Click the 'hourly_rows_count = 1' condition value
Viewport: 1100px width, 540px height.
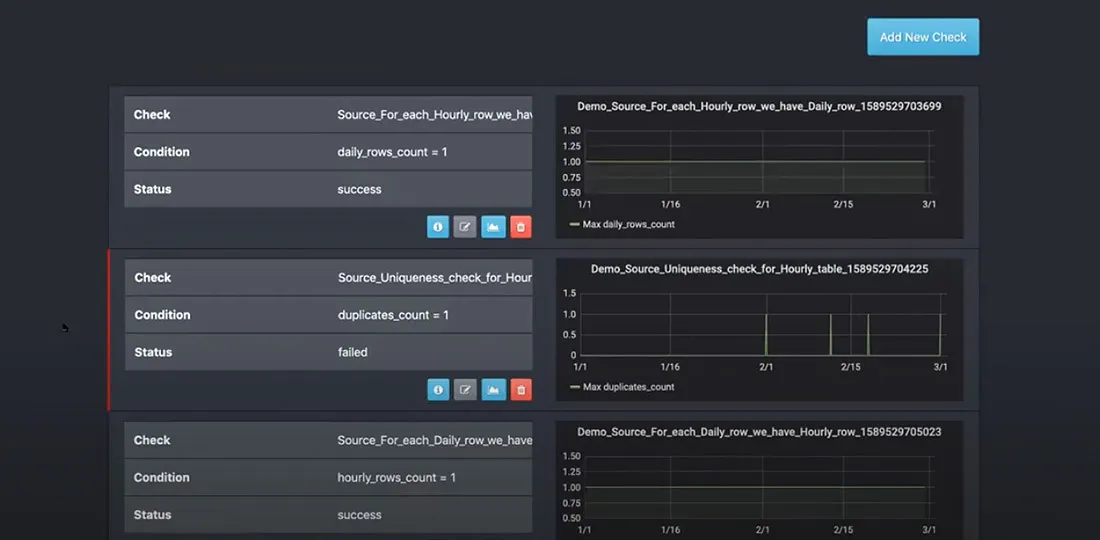396,478
